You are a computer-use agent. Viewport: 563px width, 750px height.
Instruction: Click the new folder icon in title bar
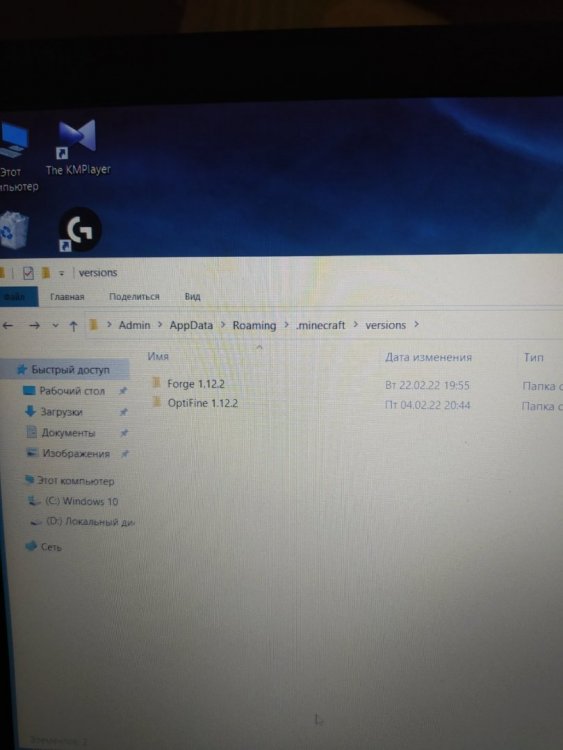(45, 273)
